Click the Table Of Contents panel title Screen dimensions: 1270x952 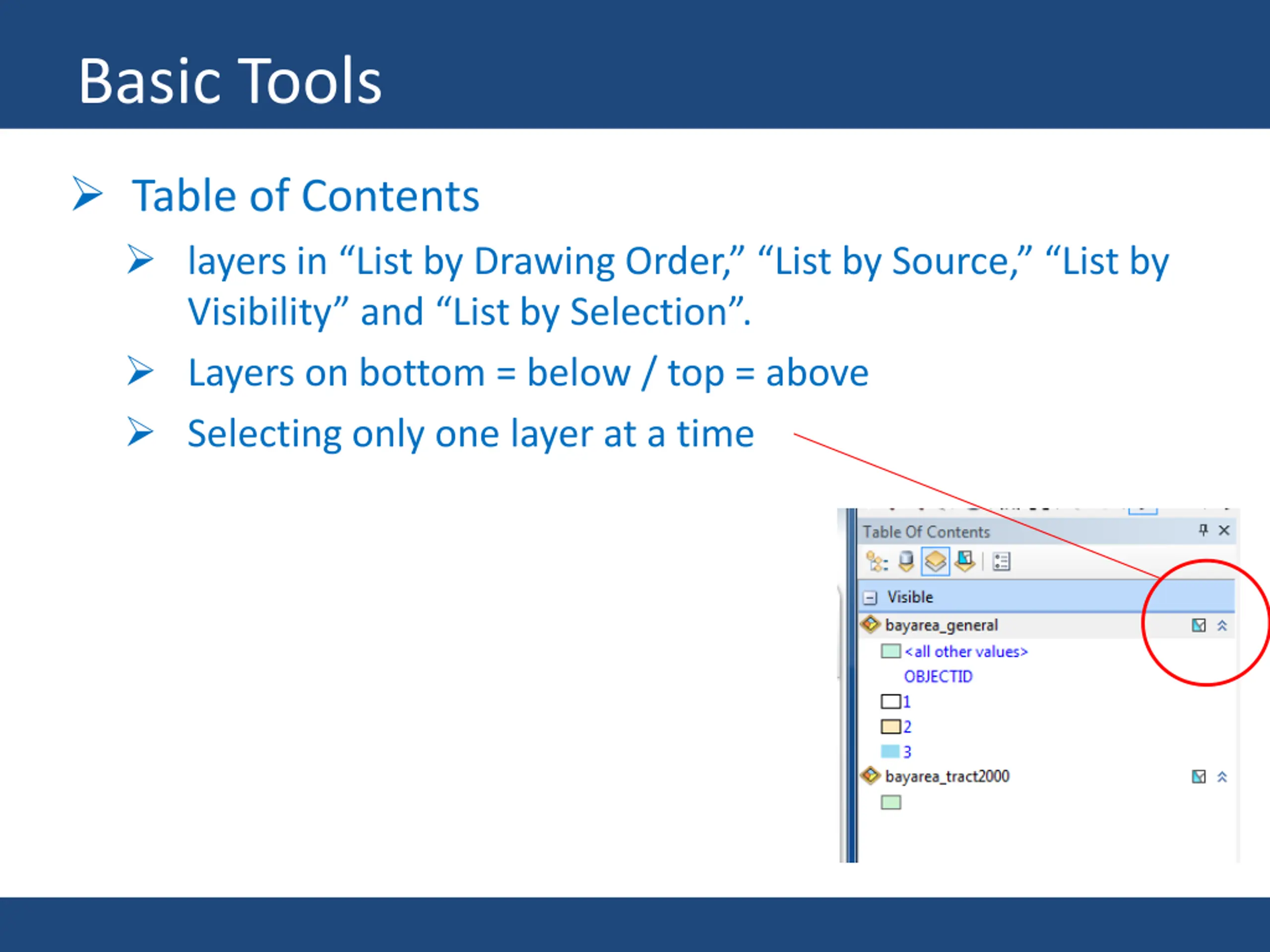[927, 532]
